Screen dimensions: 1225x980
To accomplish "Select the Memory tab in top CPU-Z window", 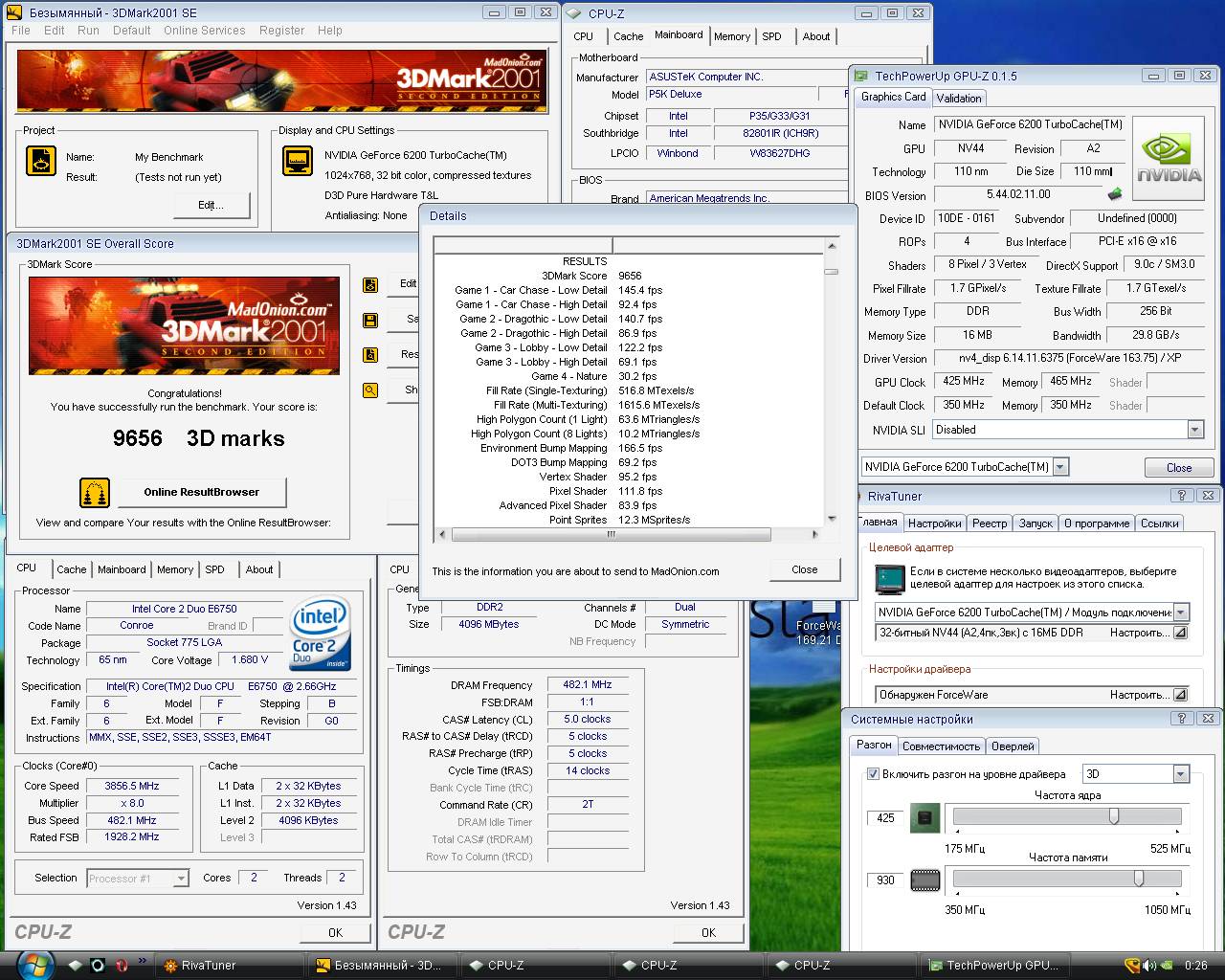I will [x=732, y=36].
